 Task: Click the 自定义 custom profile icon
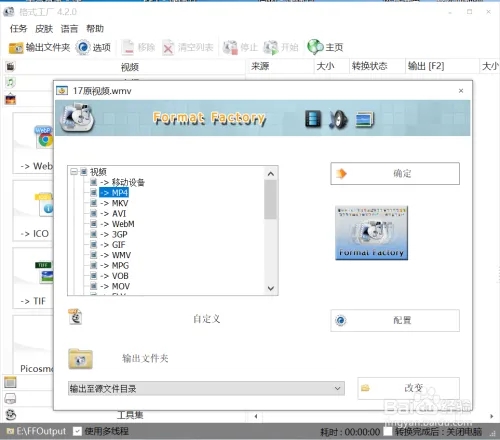coord(75,317)
